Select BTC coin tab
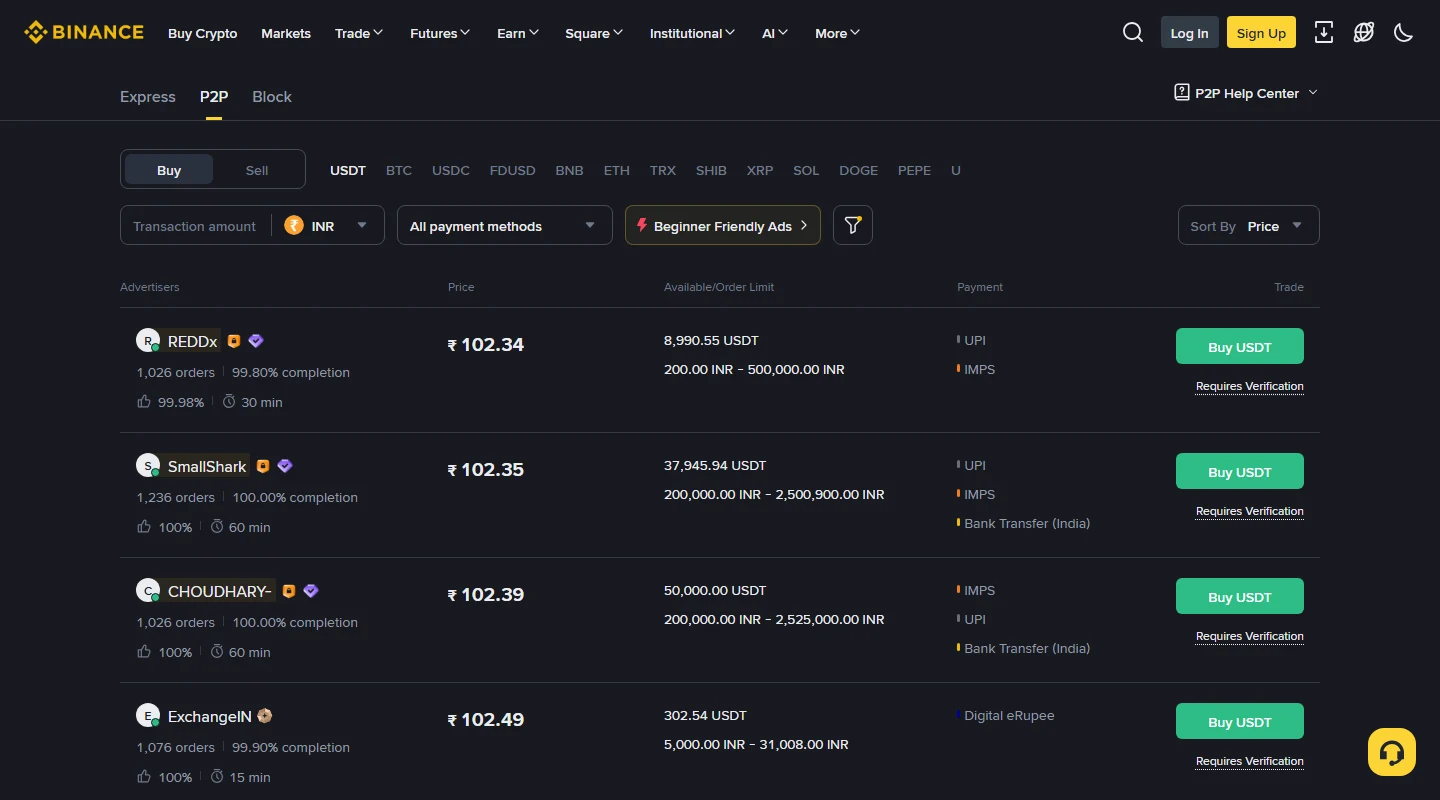The image size is (1440, 800). [x=399, y=170]
